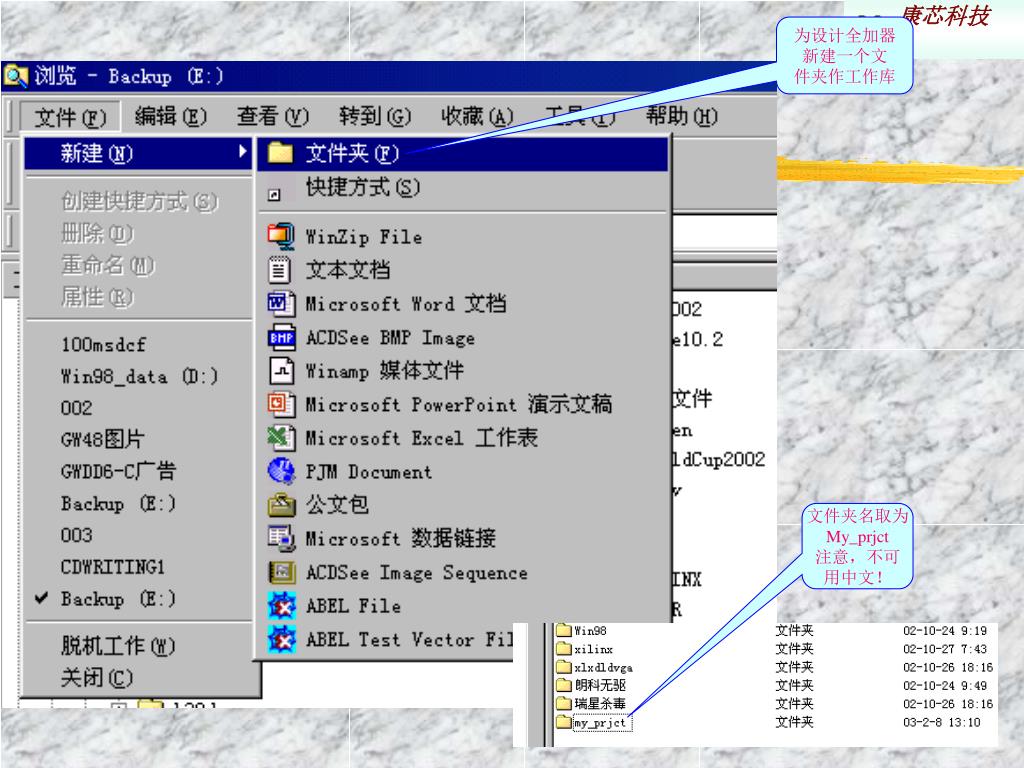
Task: Select the xilinx folder name
Action: (x=594, y=649)
